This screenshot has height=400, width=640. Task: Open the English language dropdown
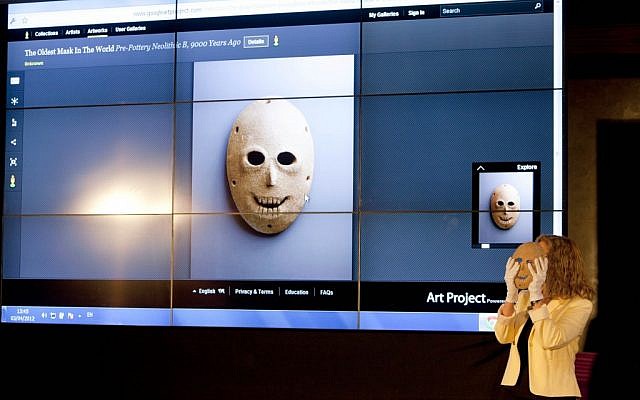pos(208,291)
